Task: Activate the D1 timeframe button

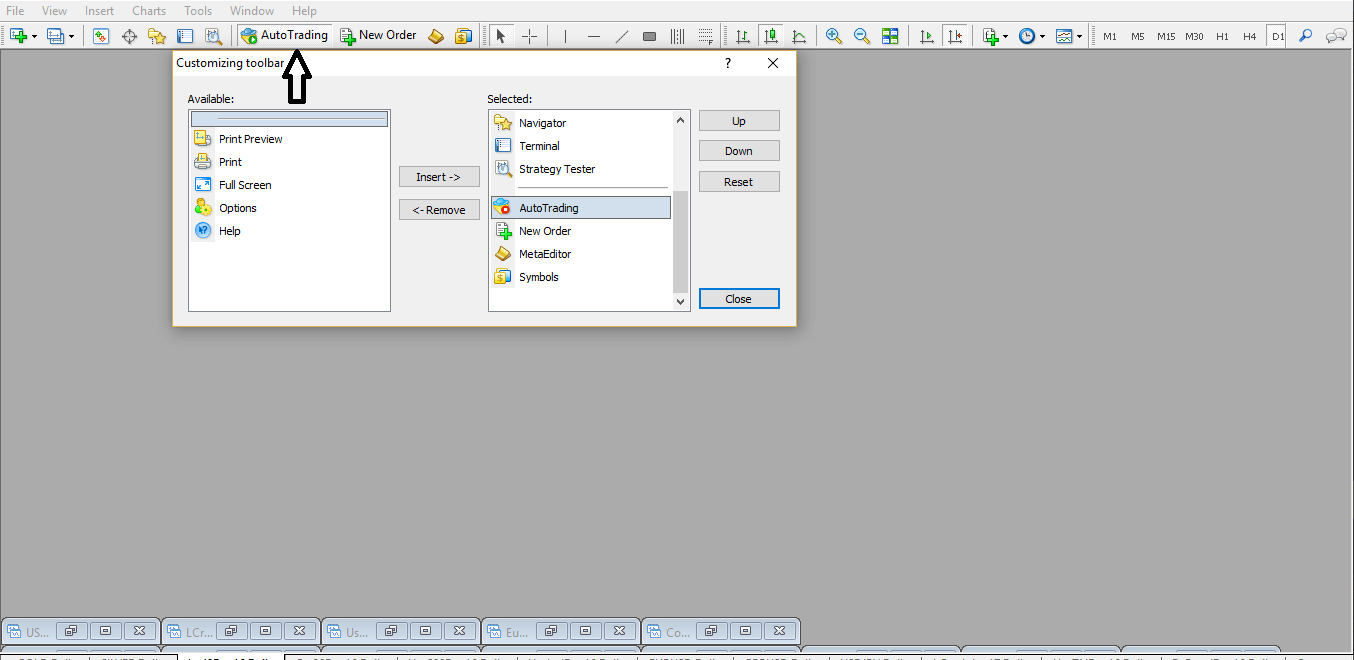Action: click(x=1277, y=36)
